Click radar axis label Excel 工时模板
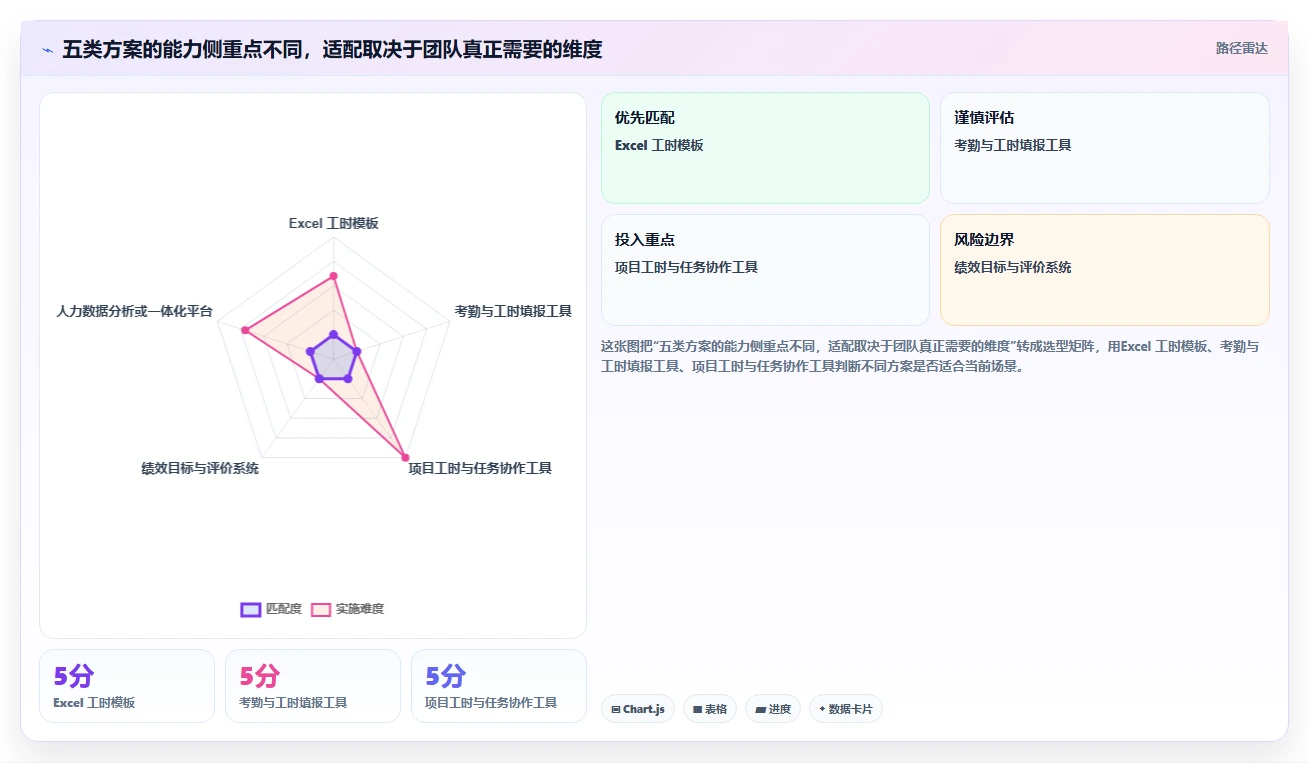The height and width of the screenshot is (763, 1309). coord(334,223)
